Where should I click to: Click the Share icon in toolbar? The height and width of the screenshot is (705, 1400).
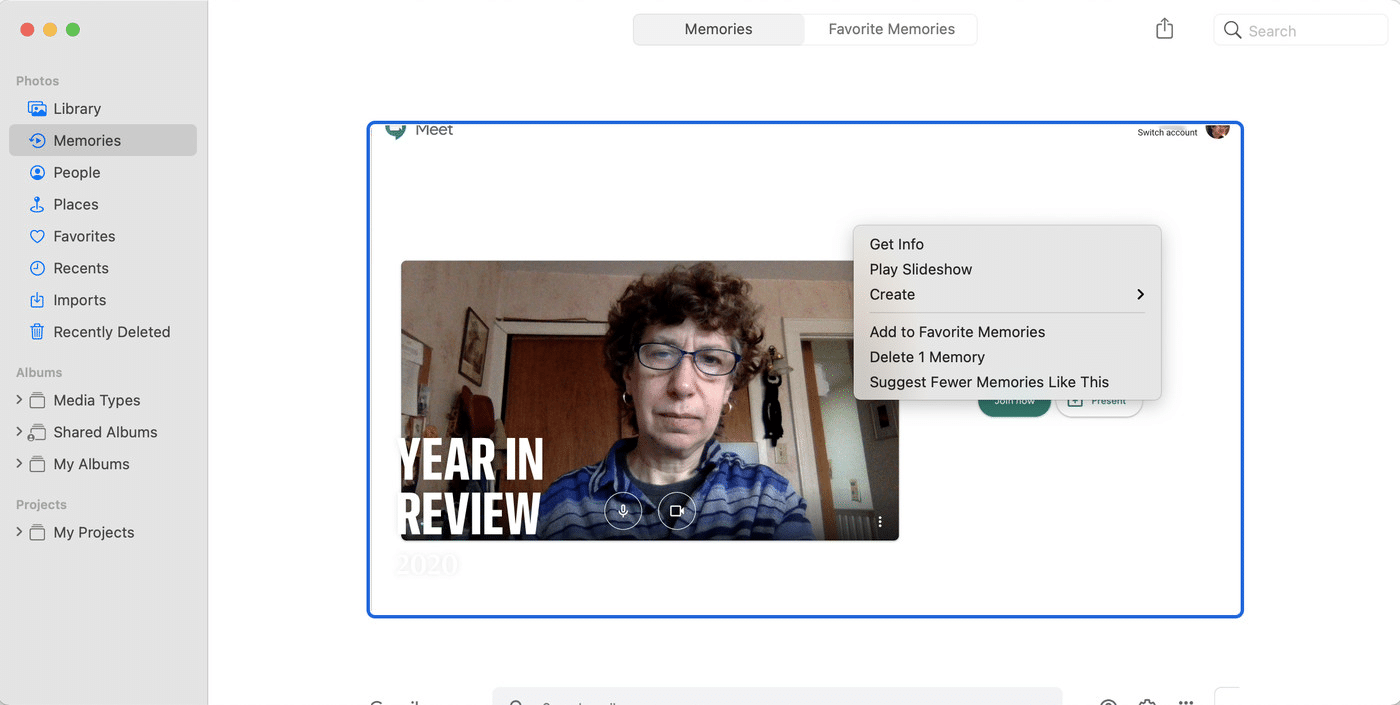1164,30
